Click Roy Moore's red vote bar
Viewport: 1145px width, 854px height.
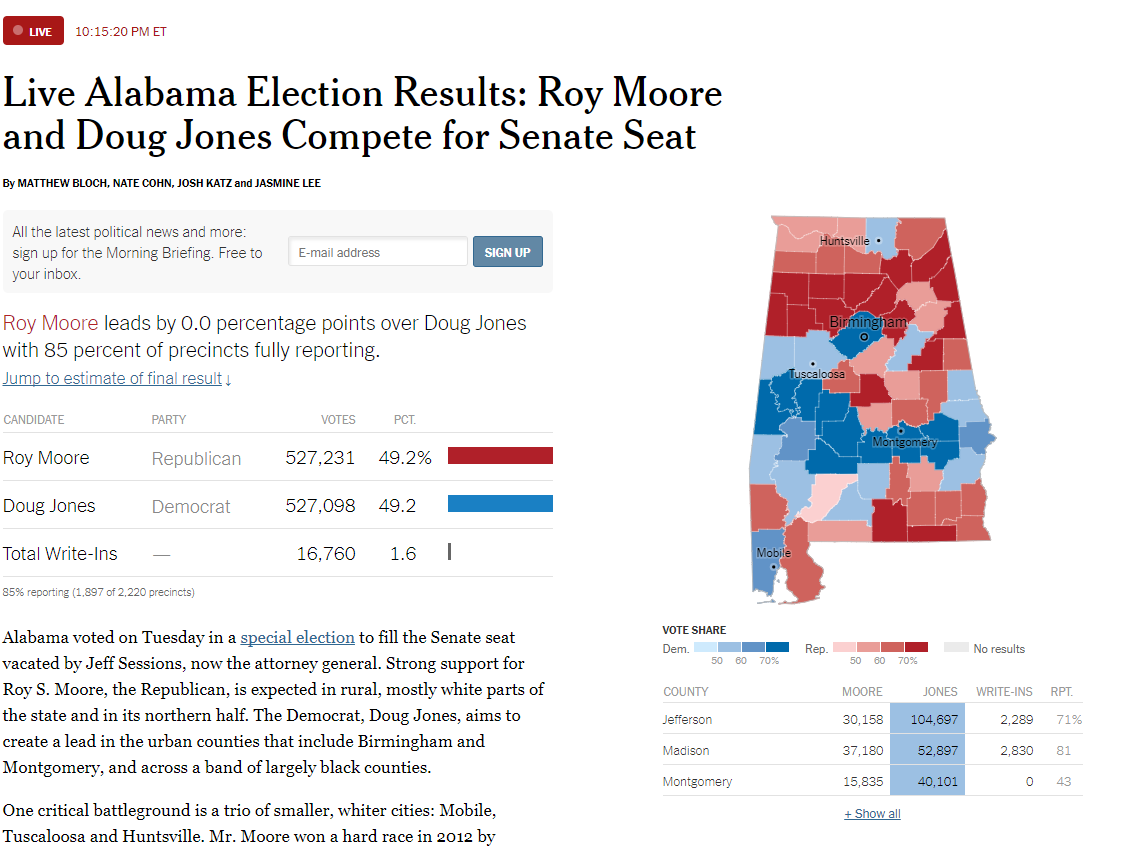(500, 456)
